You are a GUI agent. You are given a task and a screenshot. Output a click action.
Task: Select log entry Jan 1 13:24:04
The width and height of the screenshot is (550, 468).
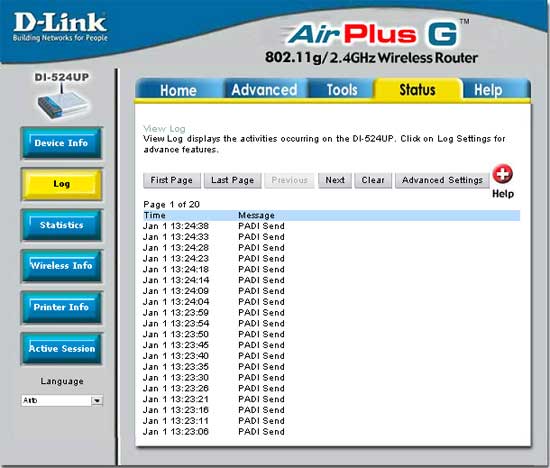[x=214, y=302]
